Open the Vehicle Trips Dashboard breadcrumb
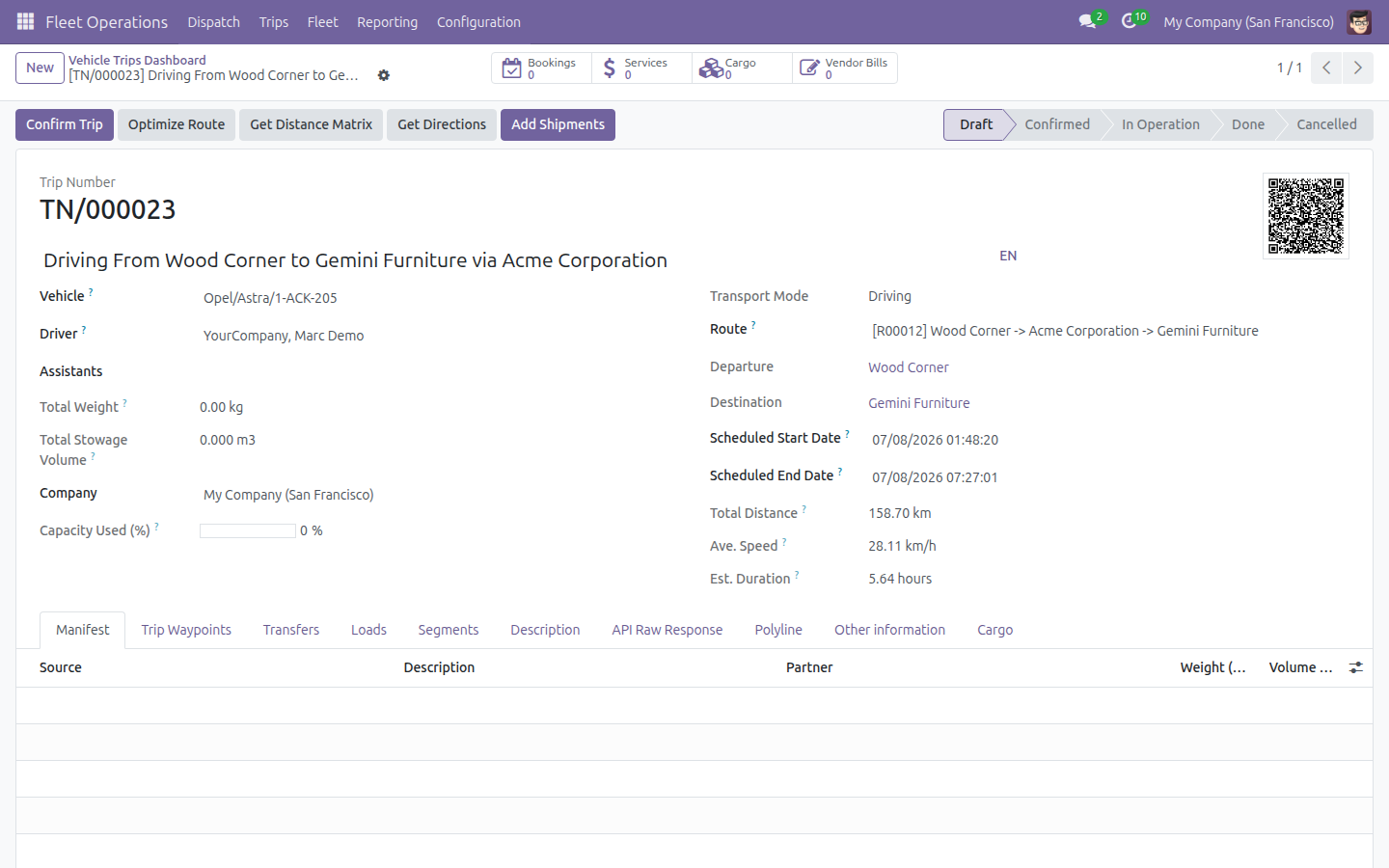The height and width of the screenshot is (868, 1389). [x=137, y=60]
